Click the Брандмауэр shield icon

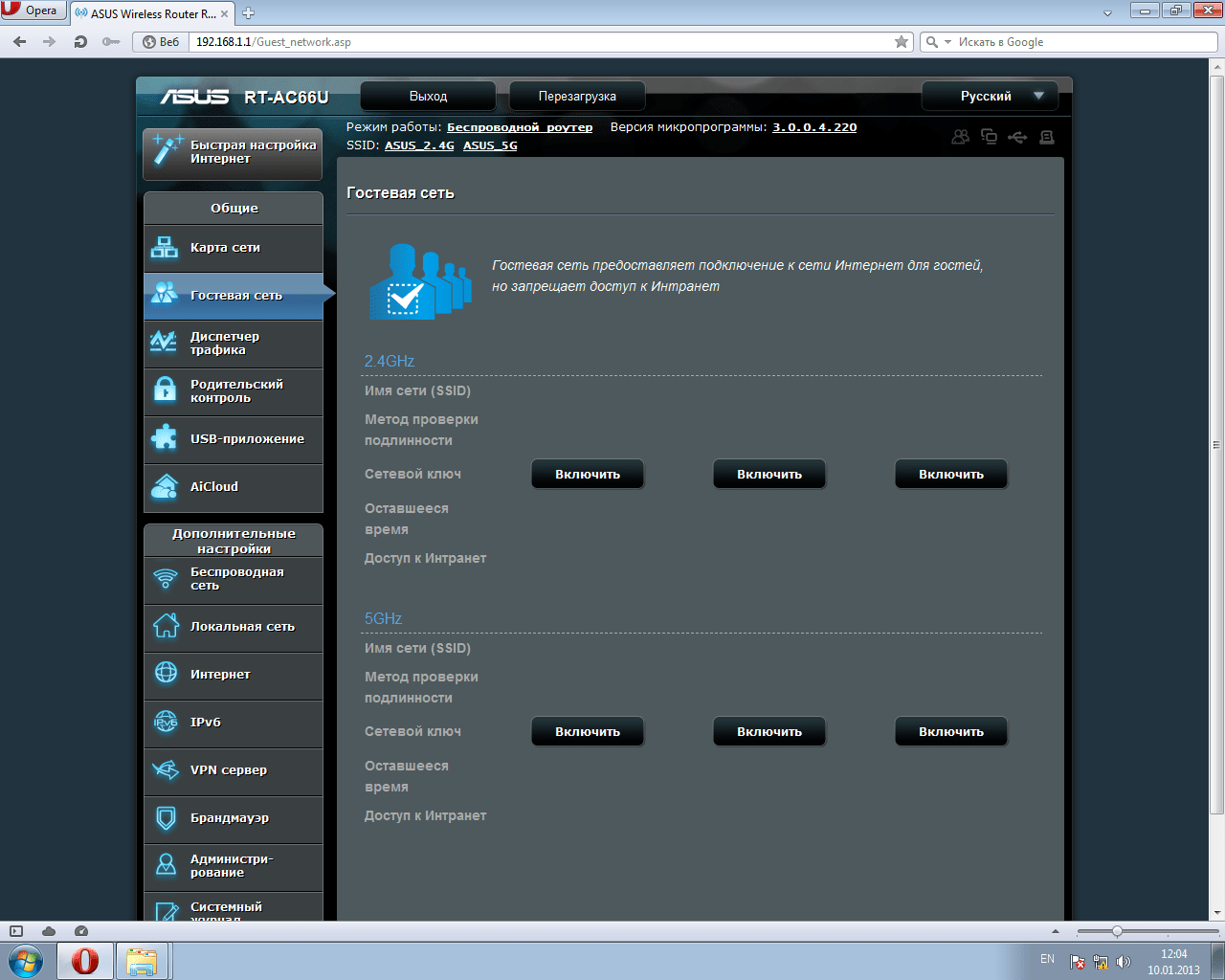click(x=166, y=818)
